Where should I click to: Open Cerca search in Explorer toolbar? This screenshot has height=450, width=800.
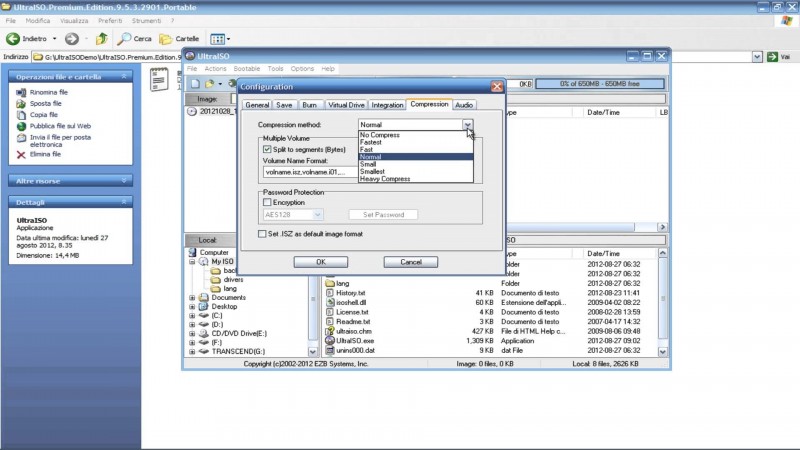pos(135,39)
